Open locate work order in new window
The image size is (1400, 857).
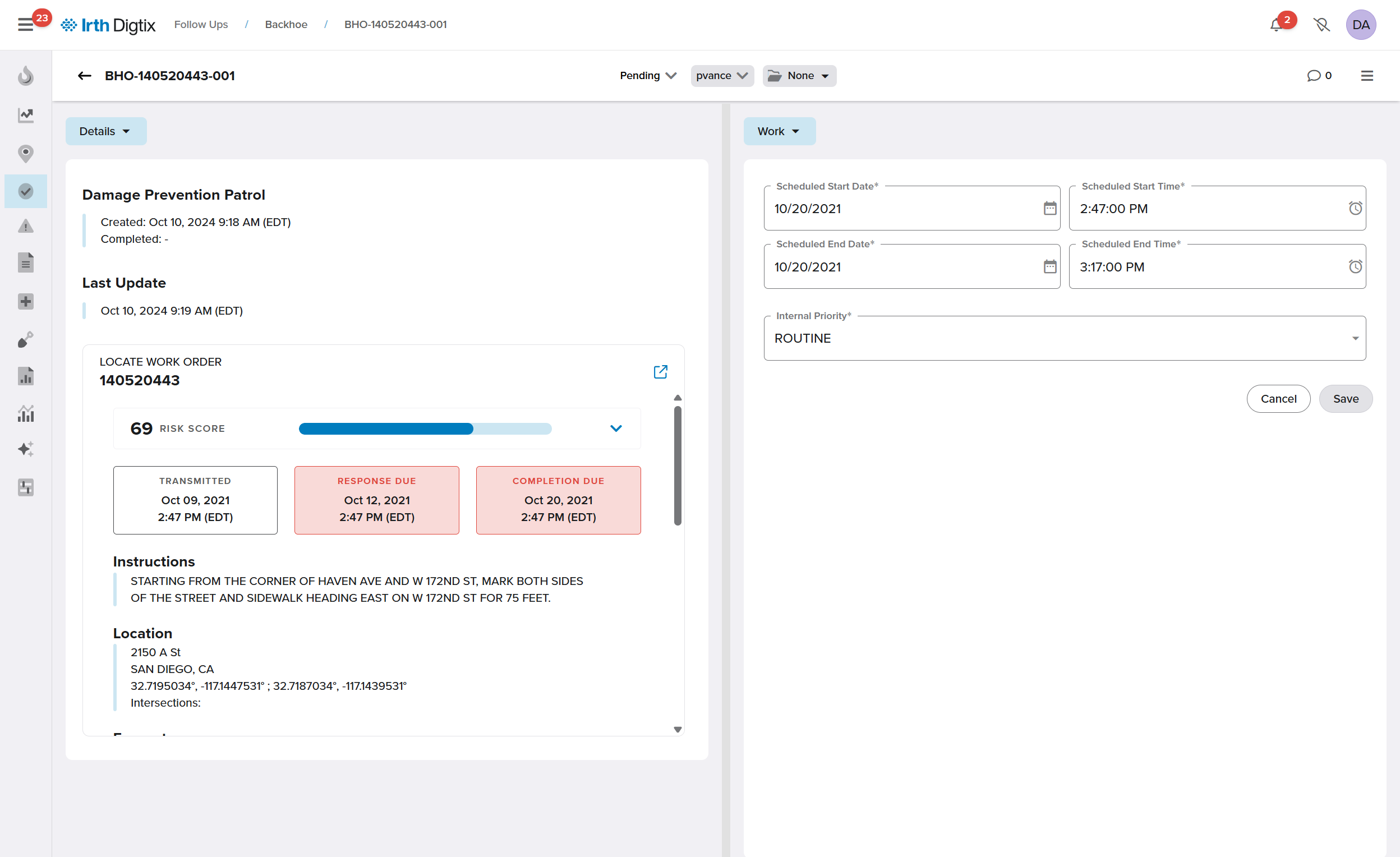click(660, 372)
